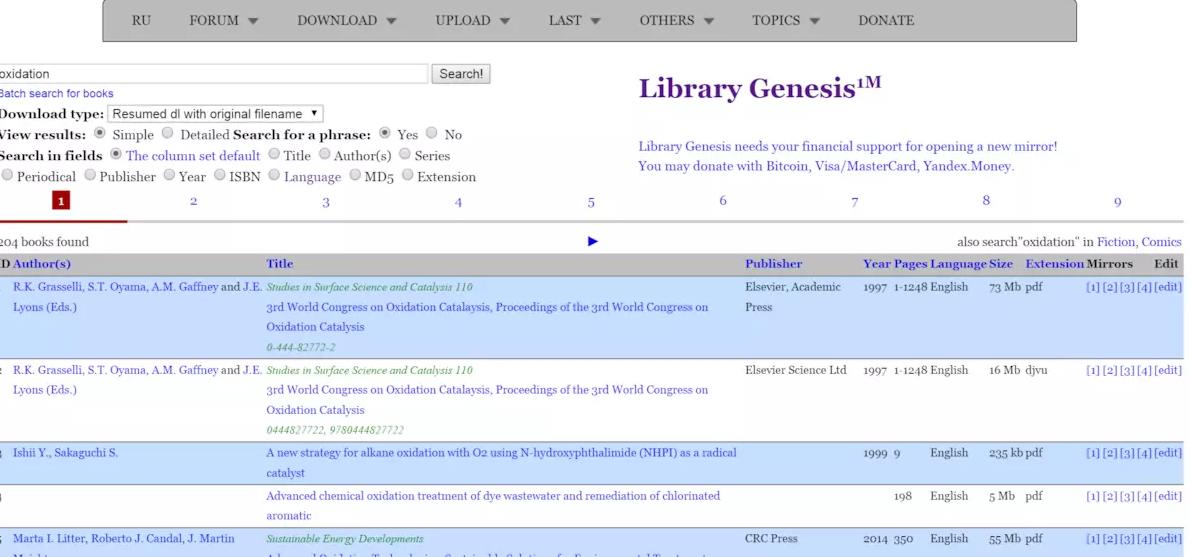This screenshot has width=1190, height=557.
Task: Sort results by Size column
Action: [x=1001, y=264]
